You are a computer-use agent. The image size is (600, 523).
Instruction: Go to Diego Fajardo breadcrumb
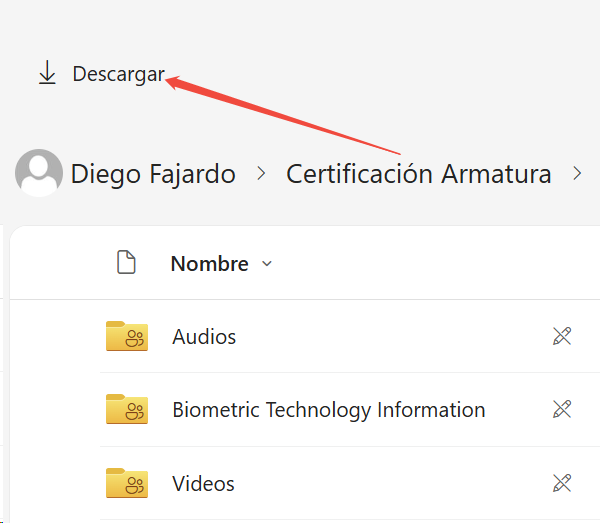[153, 174]
